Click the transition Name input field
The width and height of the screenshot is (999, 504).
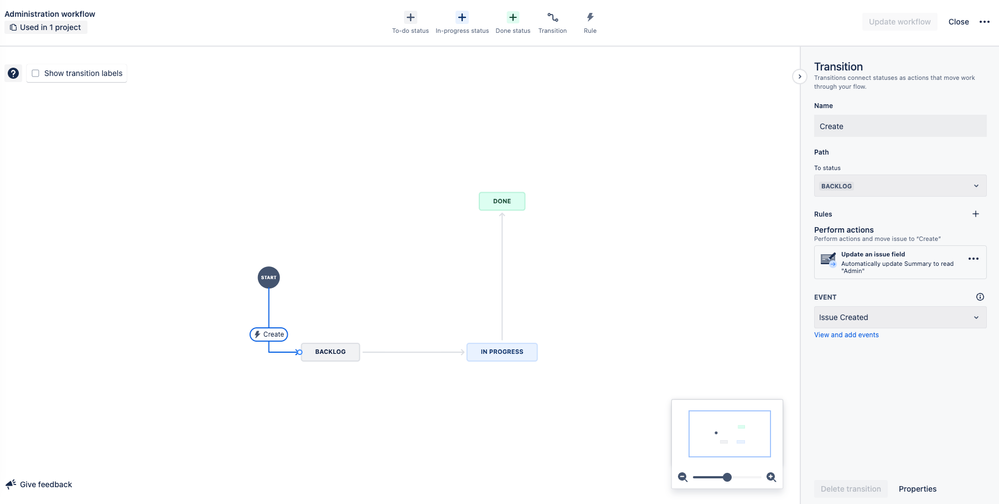[x=900, y=126]
